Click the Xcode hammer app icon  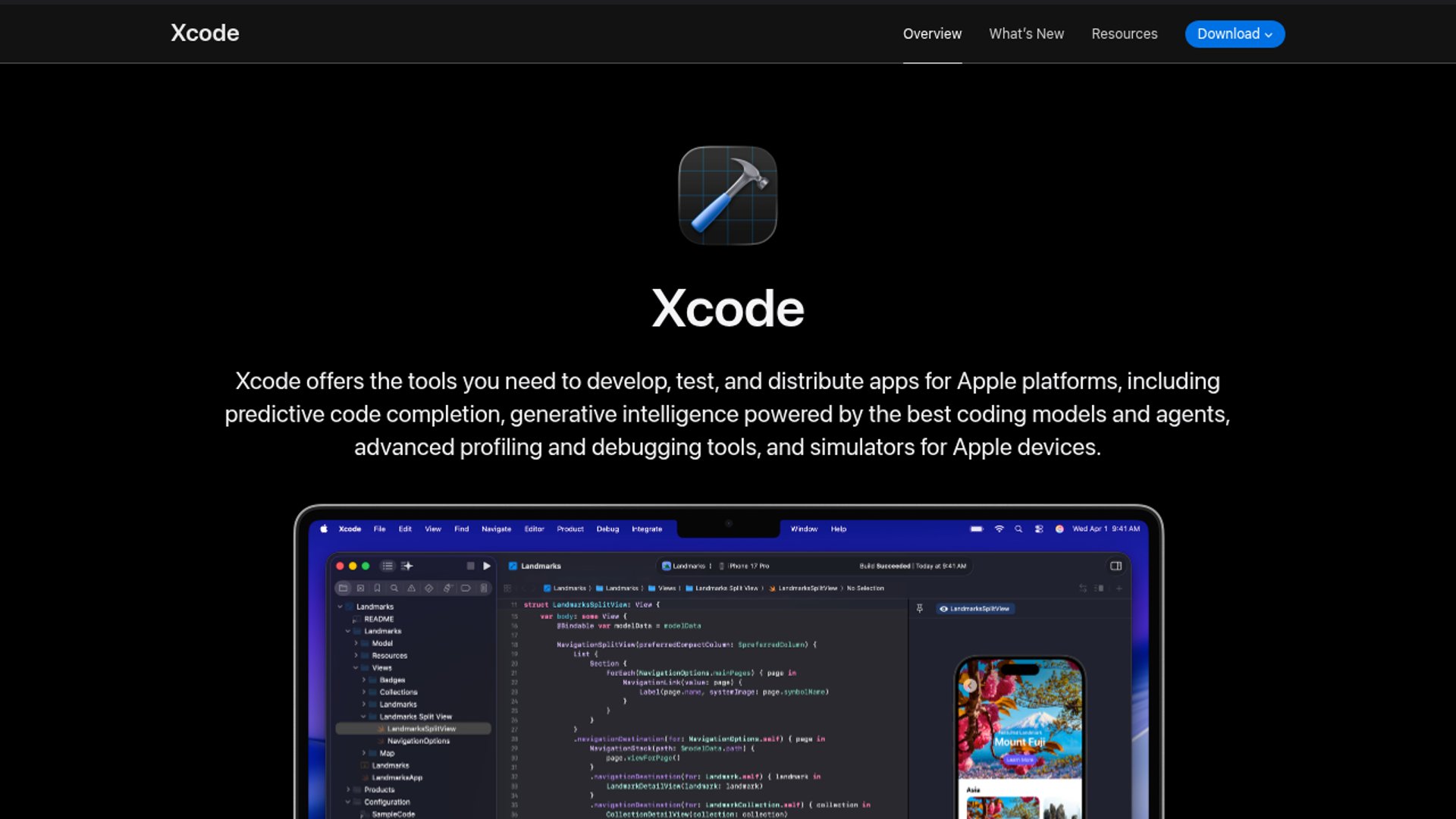tap(727, 195)
